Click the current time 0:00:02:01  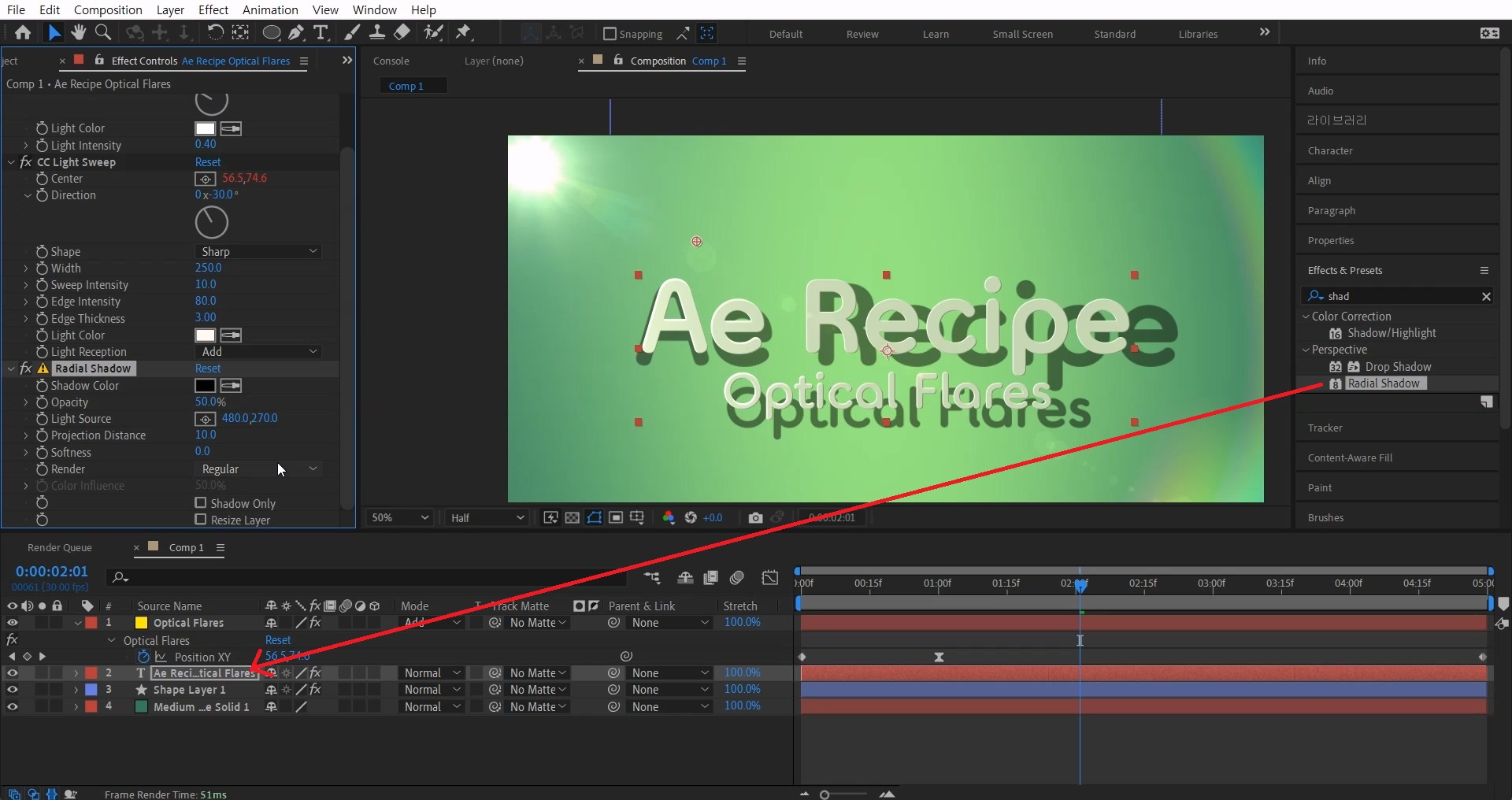click(52, 572)
